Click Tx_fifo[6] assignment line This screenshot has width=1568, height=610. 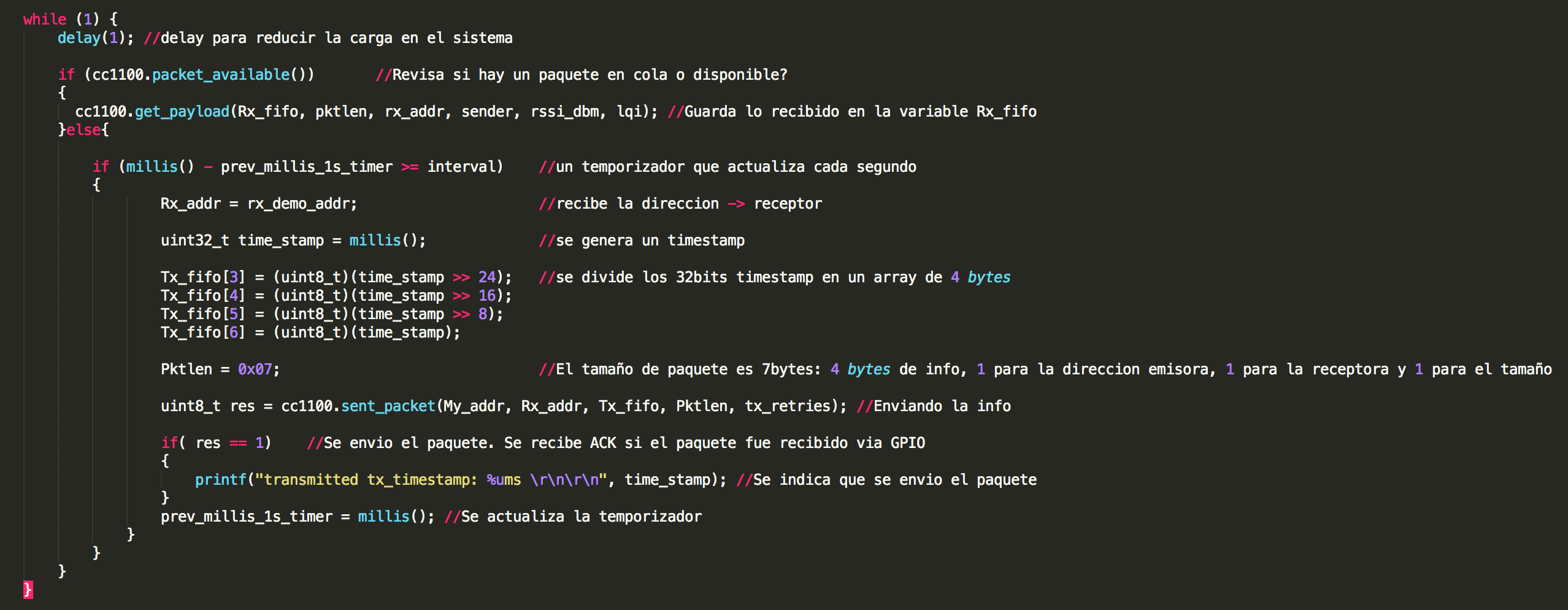202,333
